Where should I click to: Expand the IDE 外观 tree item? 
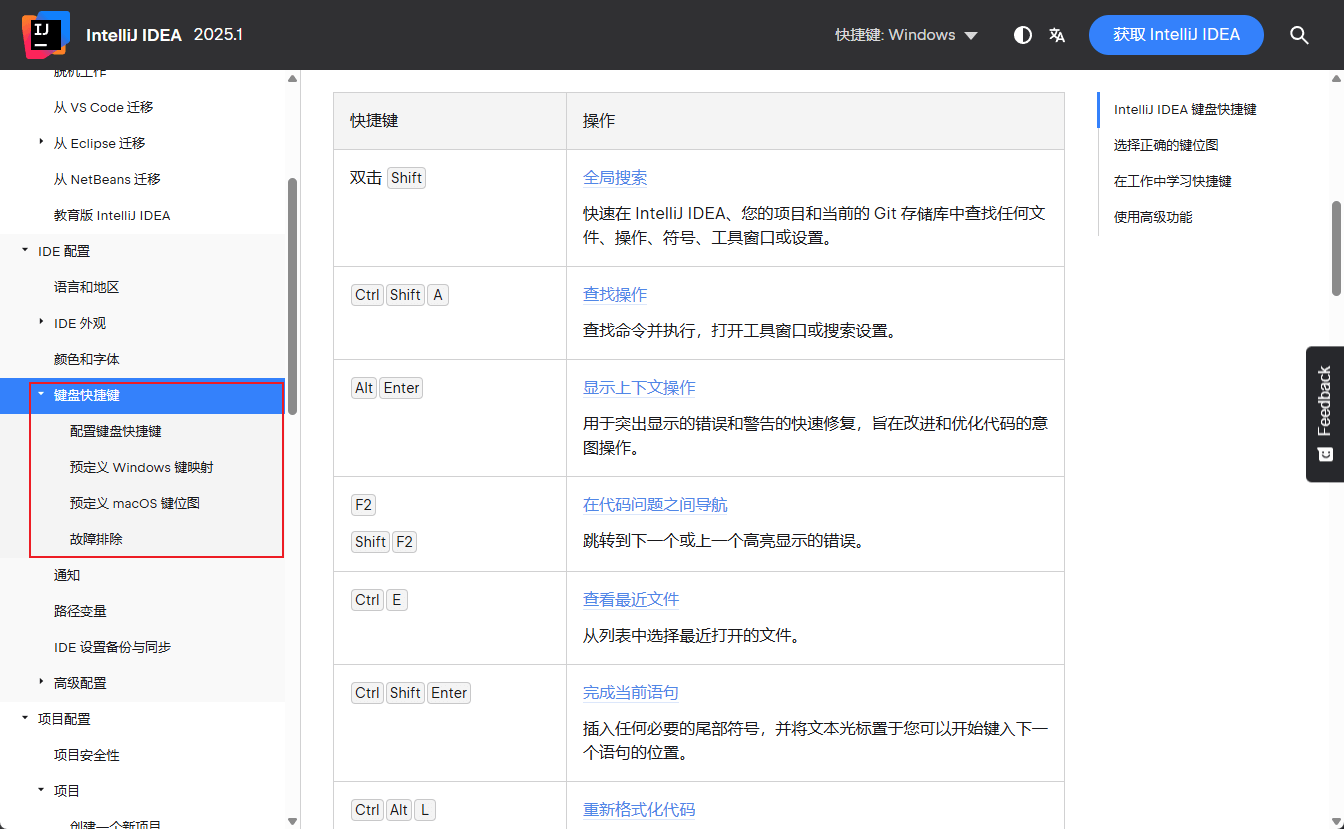tap(41, 323)
